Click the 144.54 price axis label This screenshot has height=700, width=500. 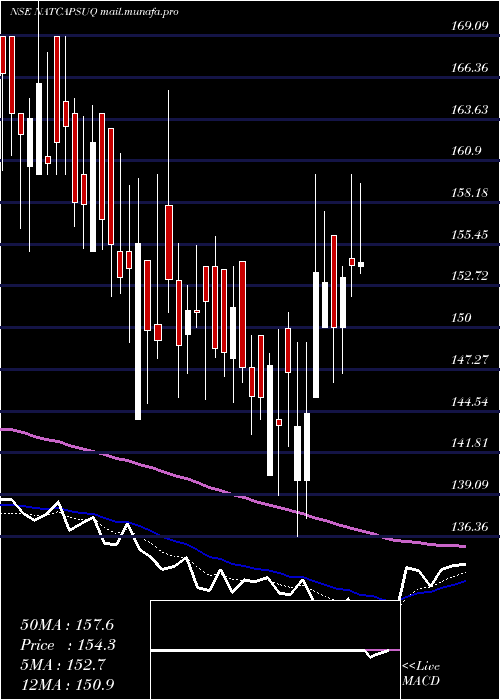[x=468, y=401]
